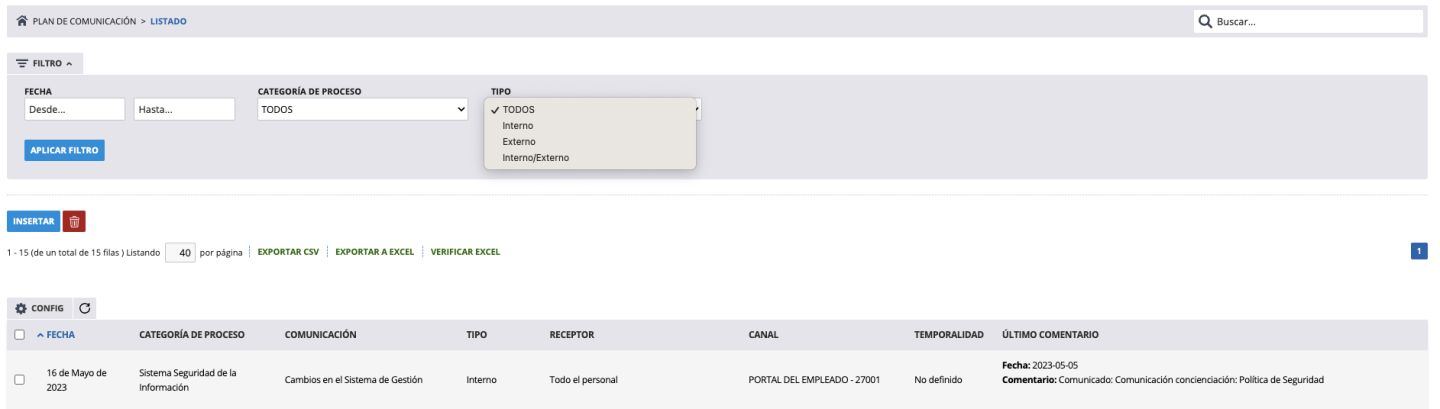This screenshot has width=1440, height=409.
Task: Click the red trash delete icon
Action: [74, 221]
